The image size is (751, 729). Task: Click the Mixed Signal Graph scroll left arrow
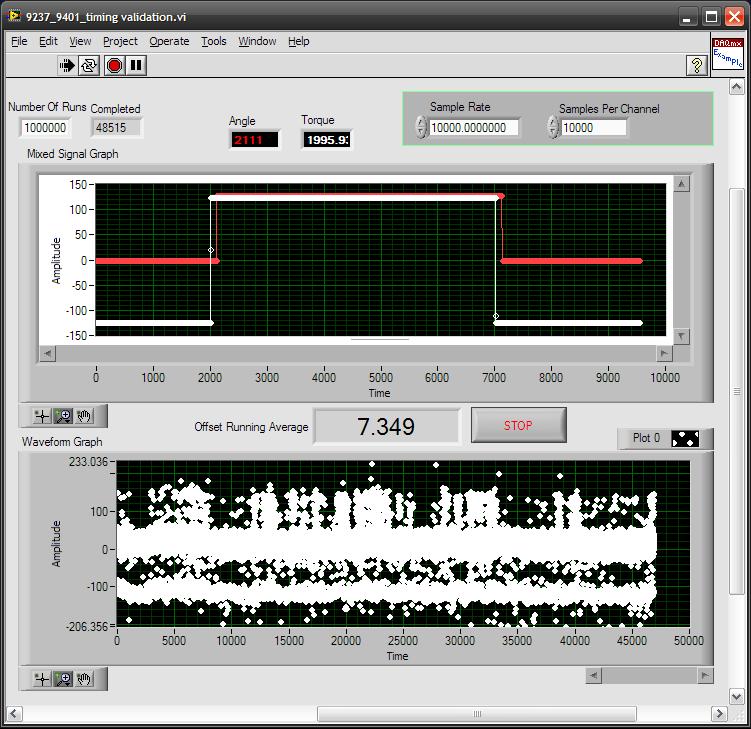coord(47,353)
